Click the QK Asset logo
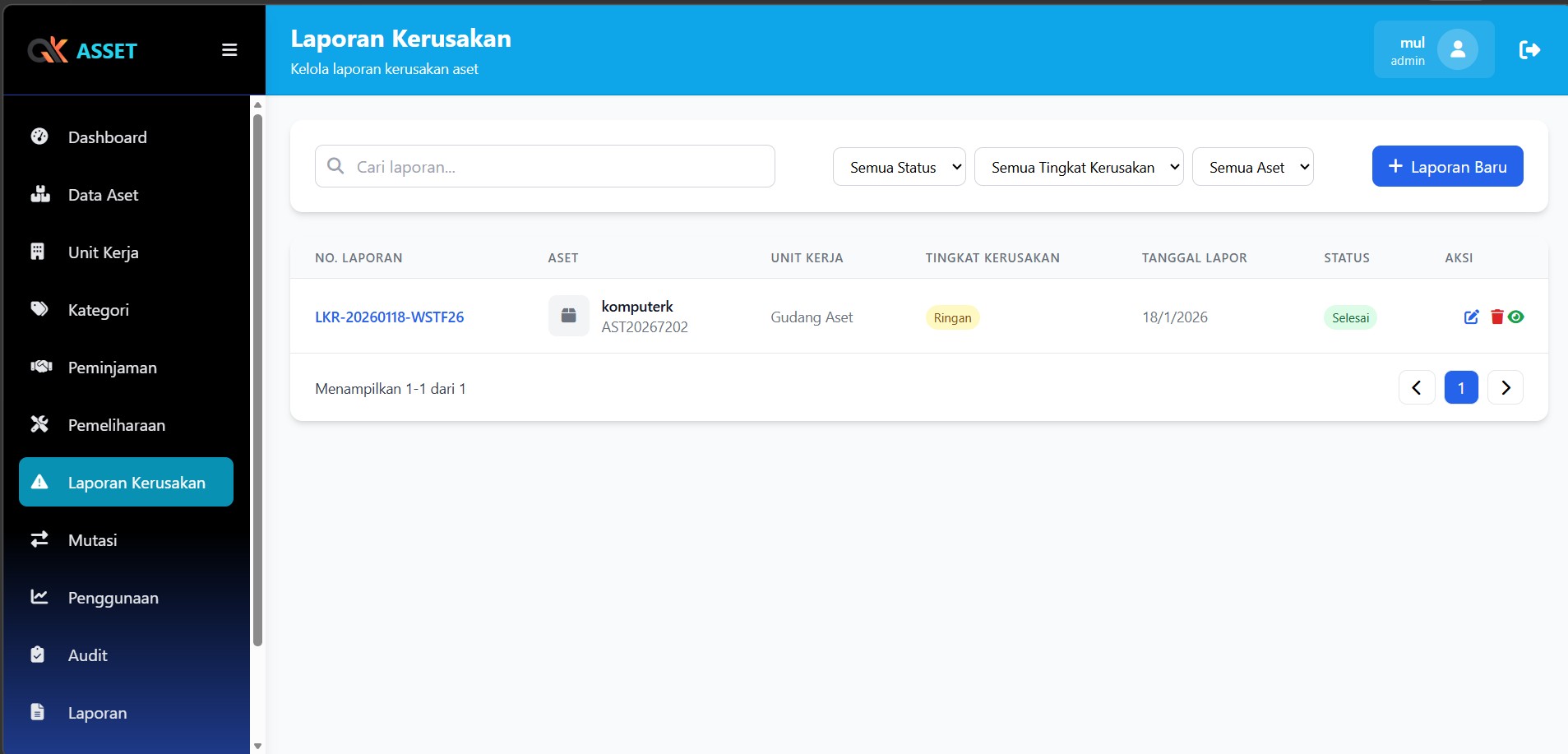Screen dimensions: 1568x754 (82, 50)
